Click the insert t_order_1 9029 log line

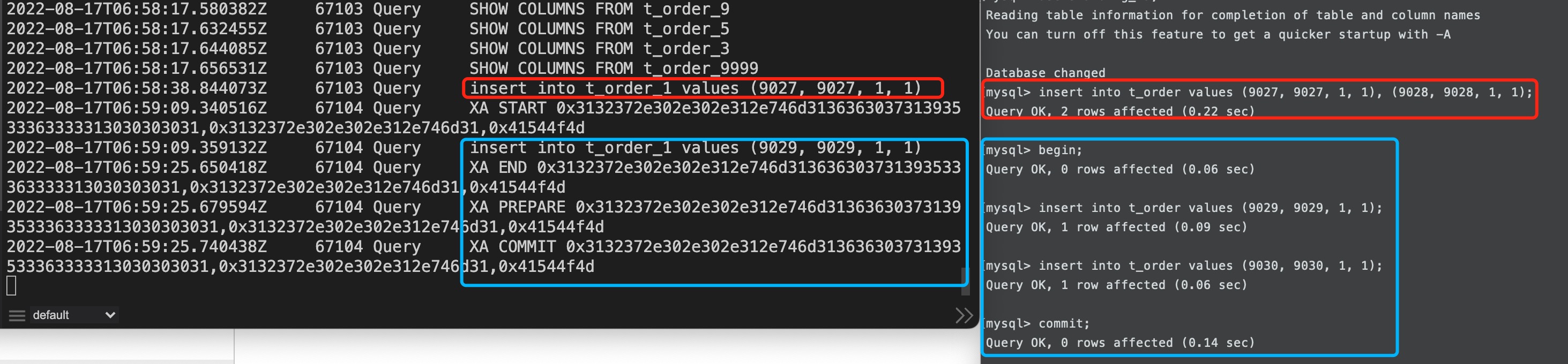464,148
